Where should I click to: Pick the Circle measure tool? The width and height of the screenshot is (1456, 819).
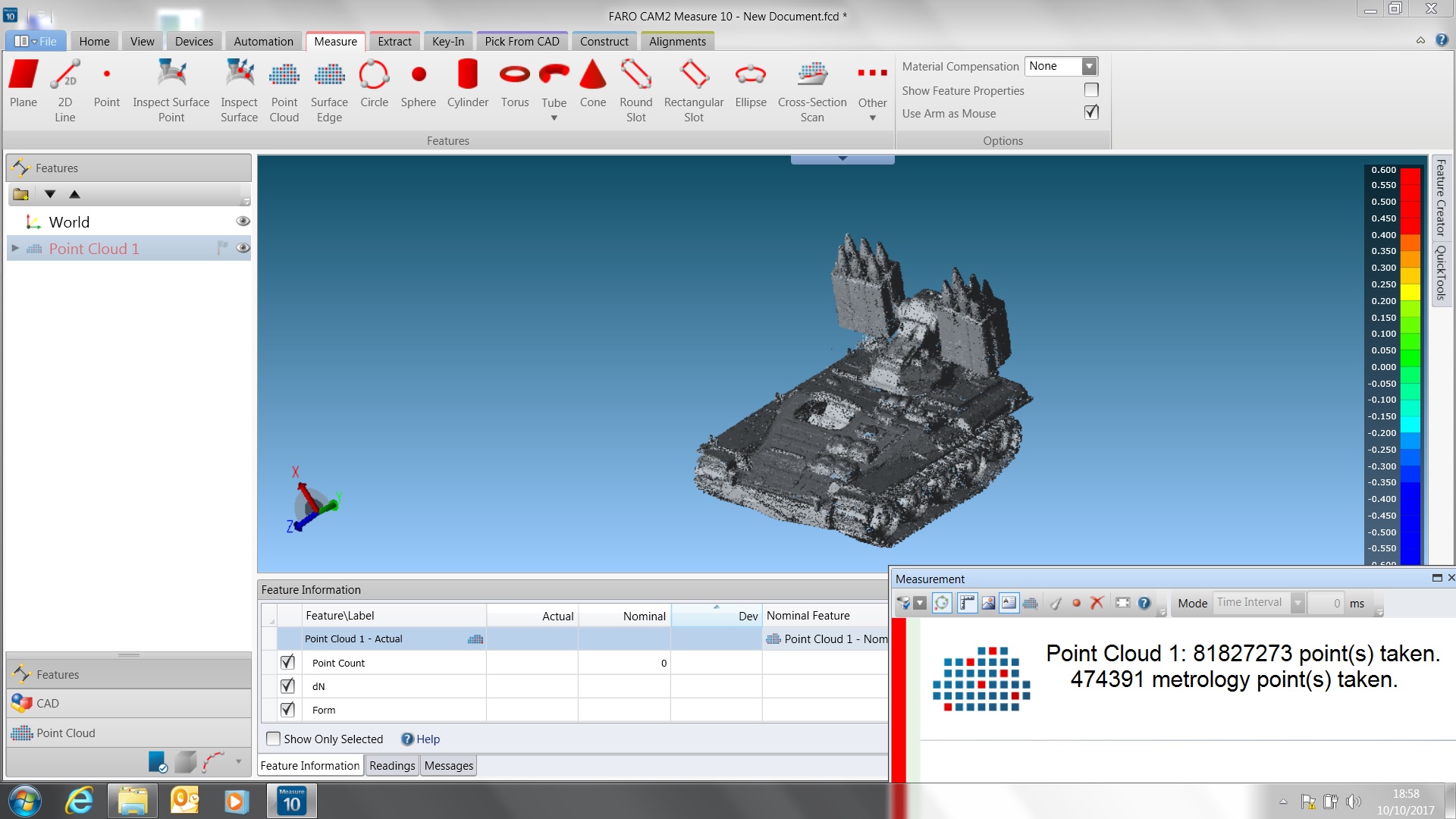(x=374, y=84)
